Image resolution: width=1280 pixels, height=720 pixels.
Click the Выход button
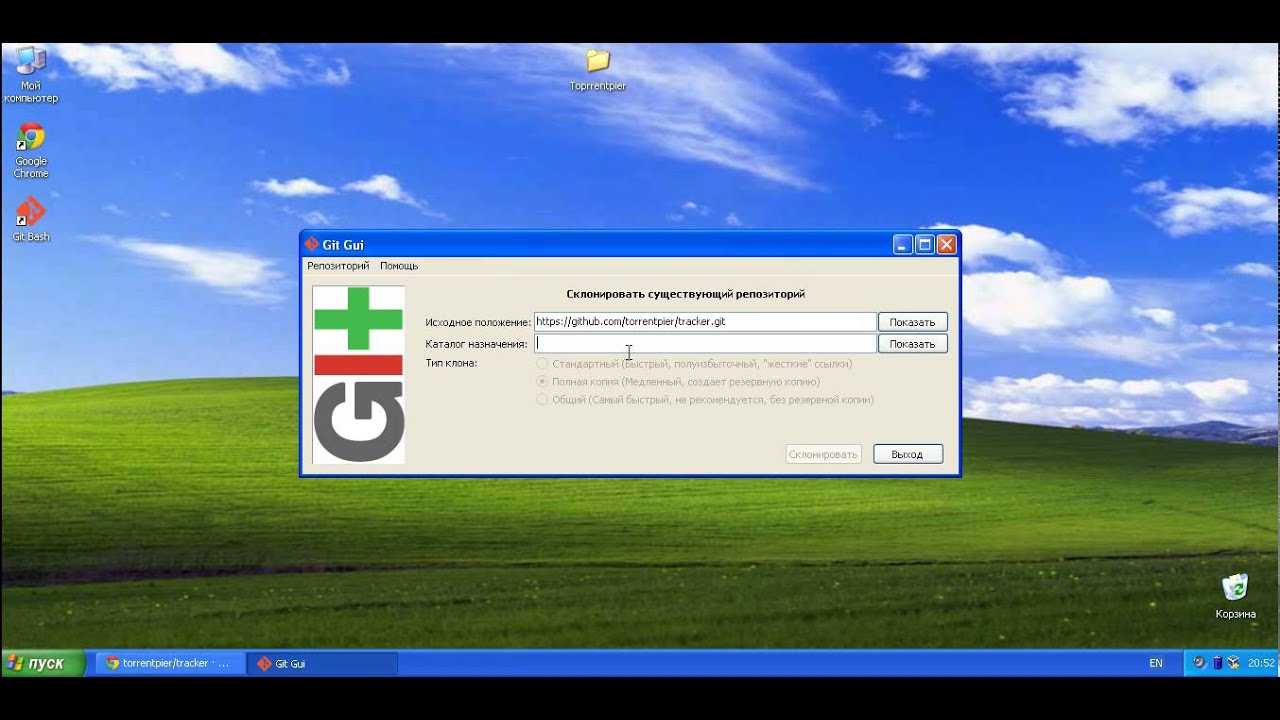[908, 454]
